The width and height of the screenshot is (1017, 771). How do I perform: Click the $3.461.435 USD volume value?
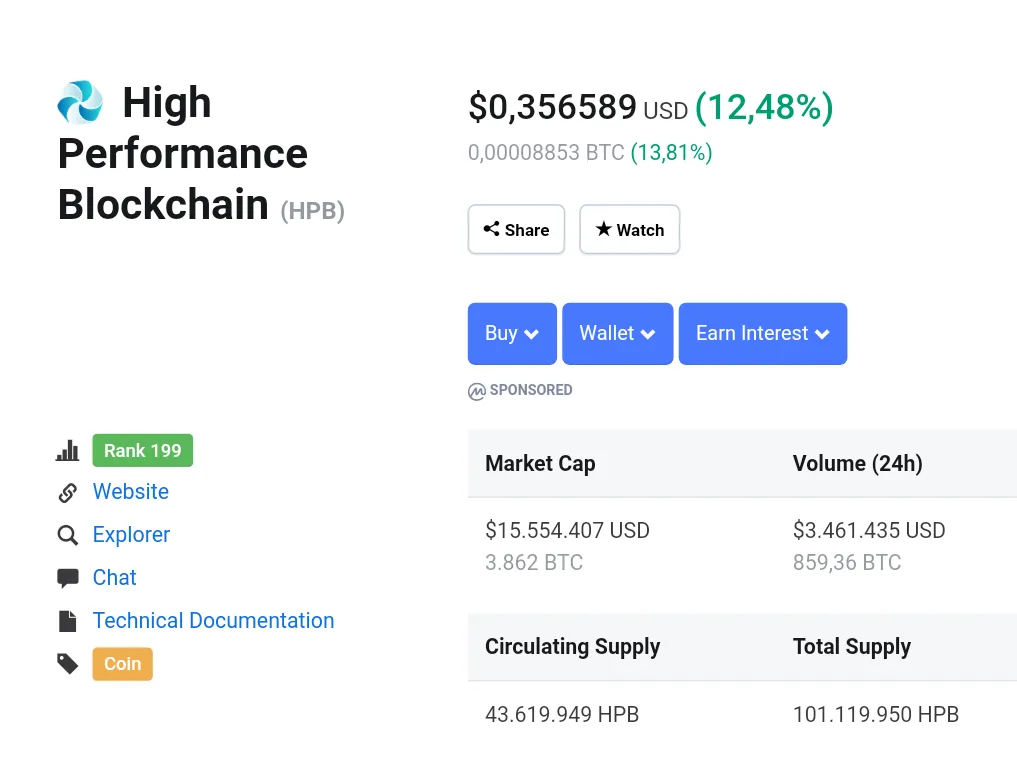click(x=869, y=530)
